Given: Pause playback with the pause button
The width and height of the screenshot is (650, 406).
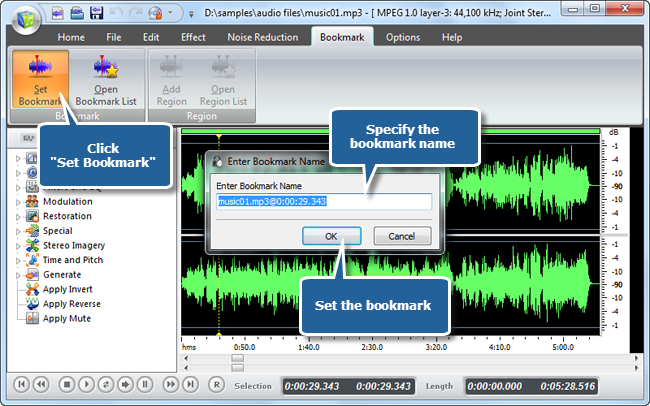Looking at the screenshot, I should 145,384.
